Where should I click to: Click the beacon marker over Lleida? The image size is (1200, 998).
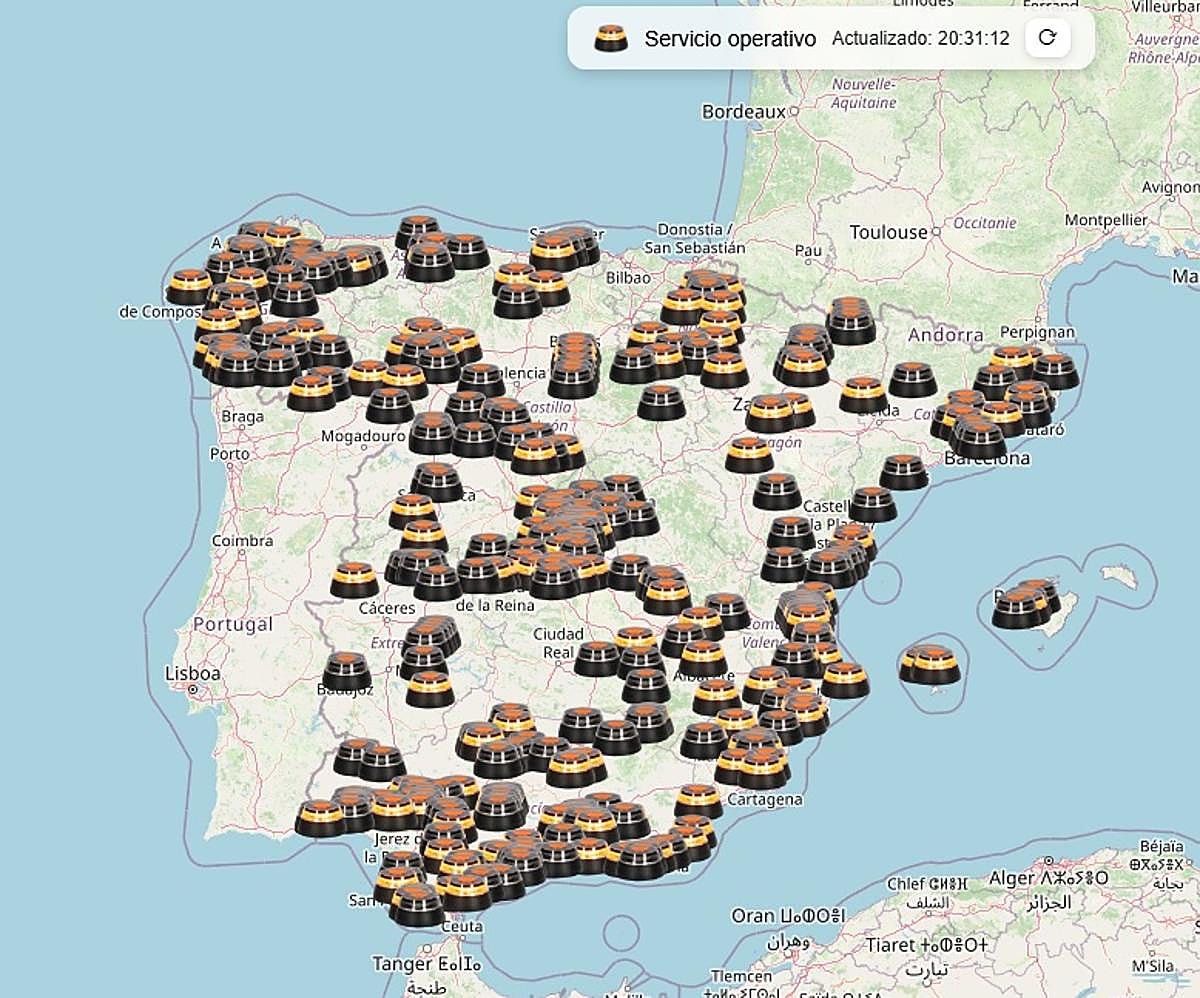coord(863,394)
